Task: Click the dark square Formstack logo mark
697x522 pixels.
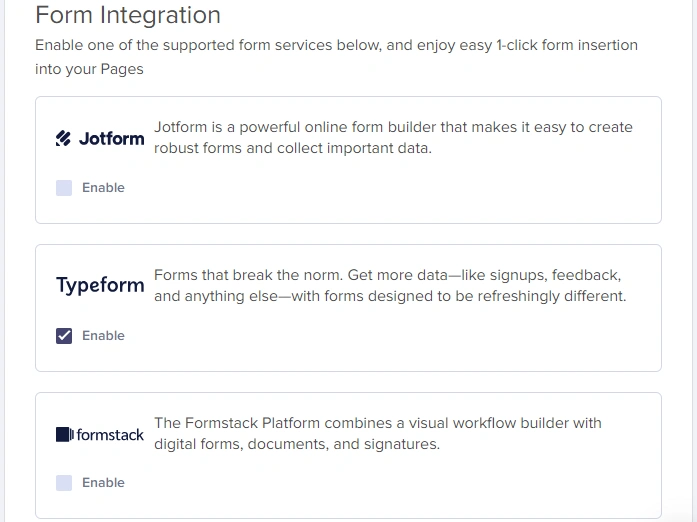Action: tap(64, 435)
